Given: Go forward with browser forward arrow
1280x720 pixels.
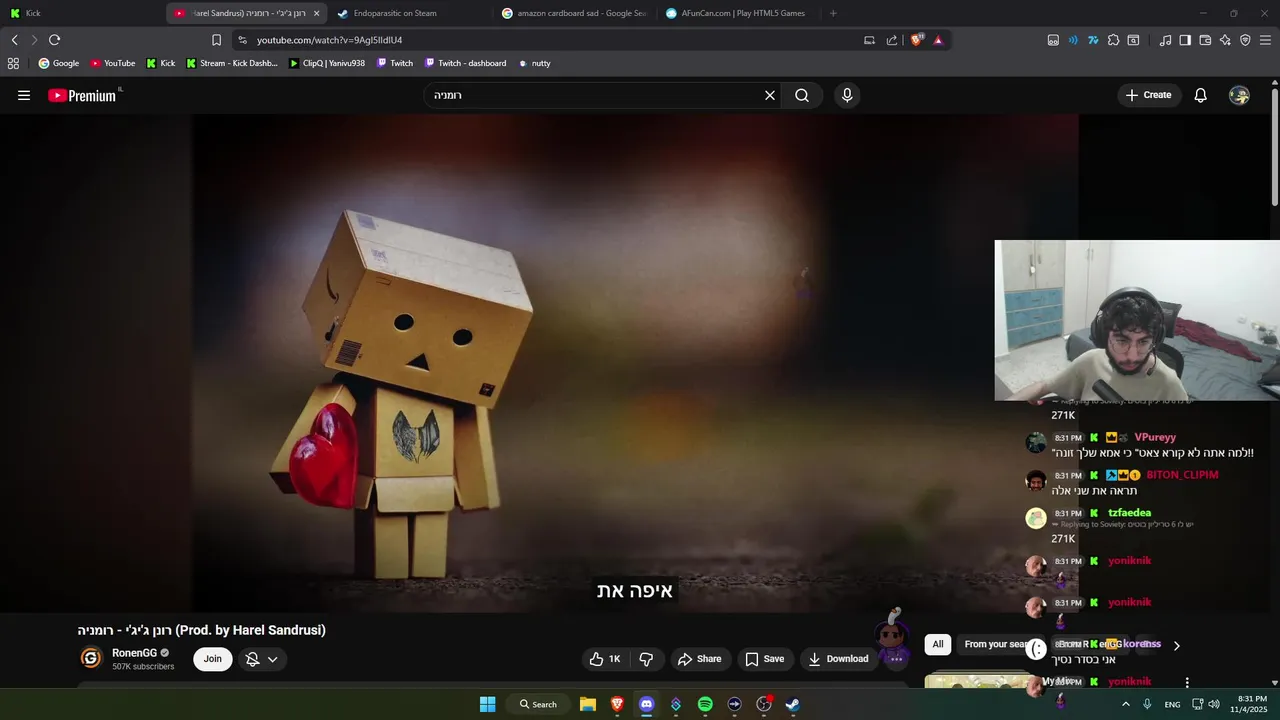Looking at the screenshot, I should tap(34, 40).
